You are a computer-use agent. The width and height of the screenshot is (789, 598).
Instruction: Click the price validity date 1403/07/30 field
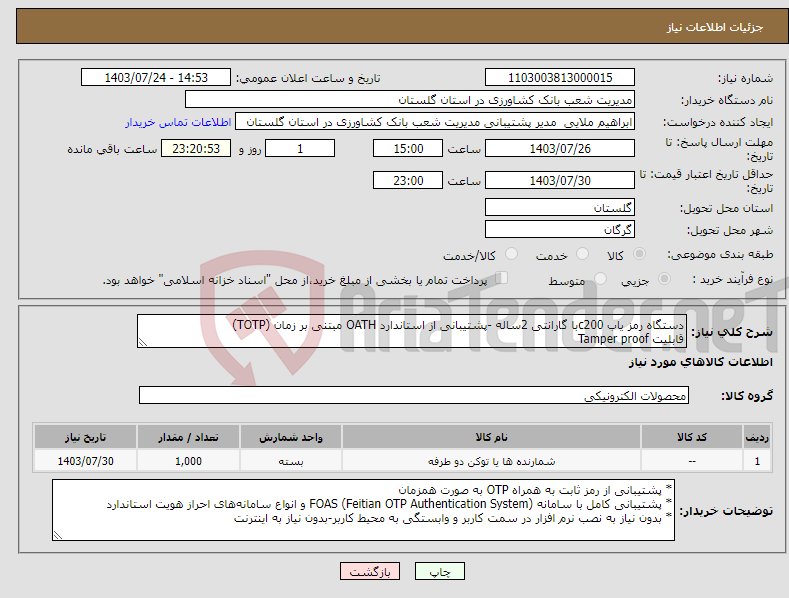point(560,180)
